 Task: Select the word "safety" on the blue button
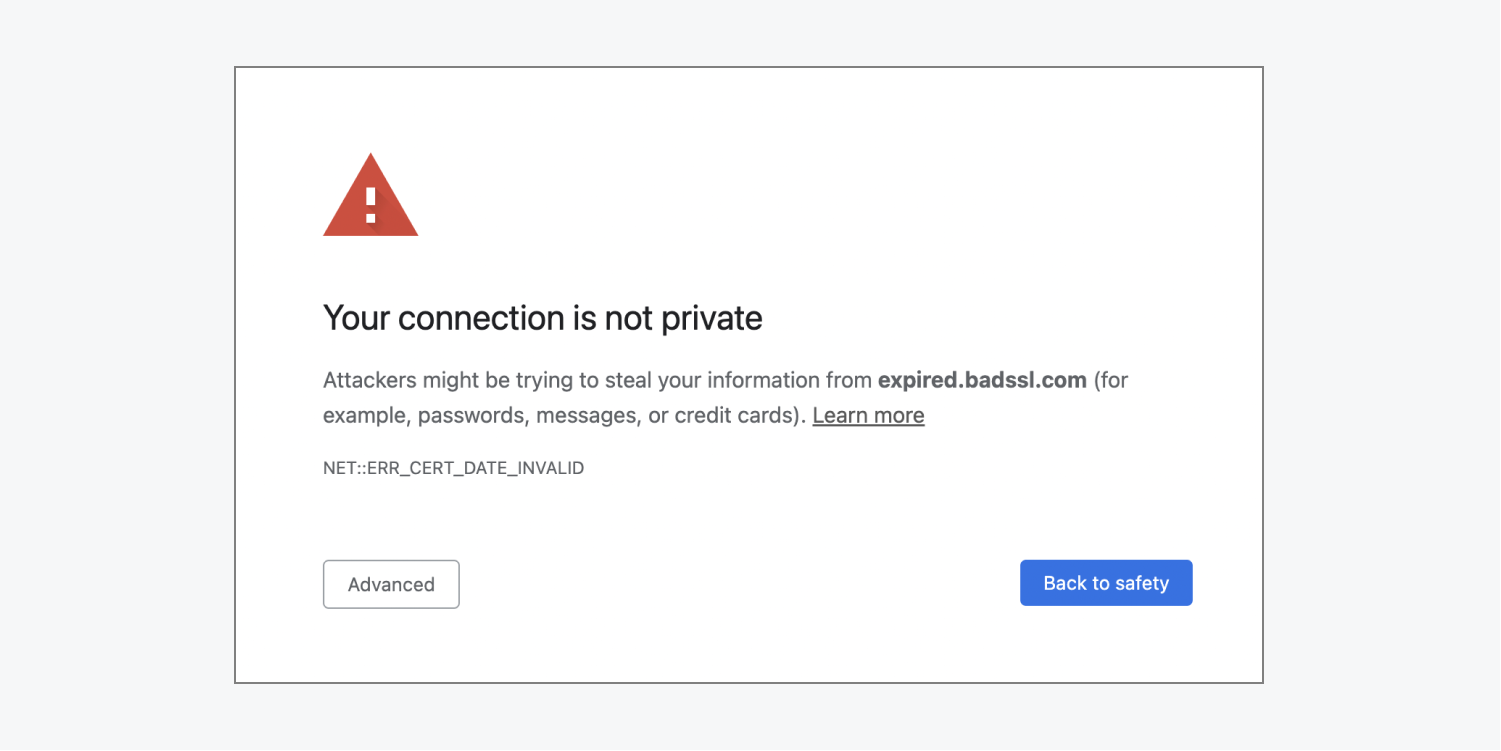[x=1142, y=584]
